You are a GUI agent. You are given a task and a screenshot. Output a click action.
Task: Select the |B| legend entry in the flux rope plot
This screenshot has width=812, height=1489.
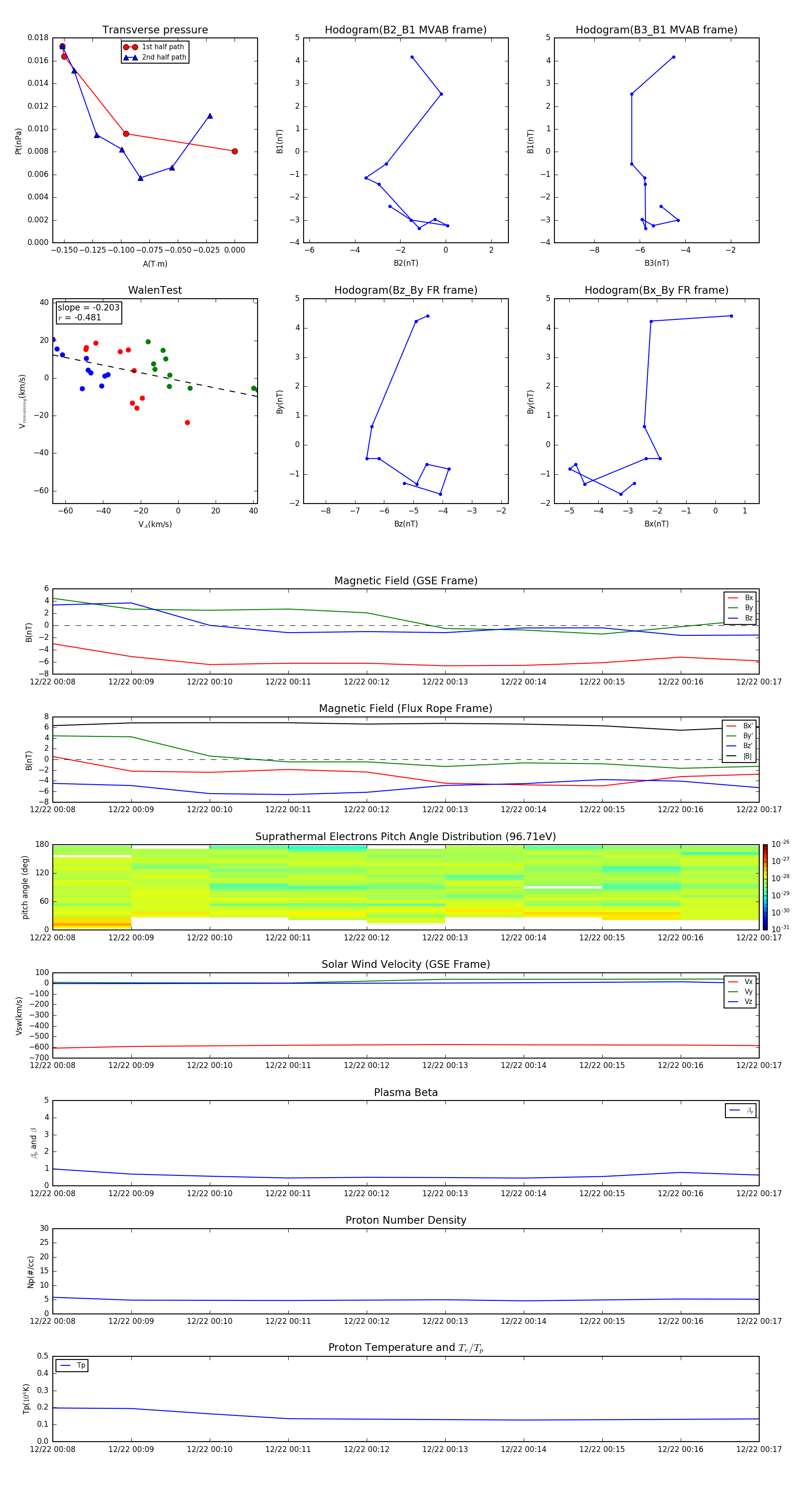[x=740, y=756]
